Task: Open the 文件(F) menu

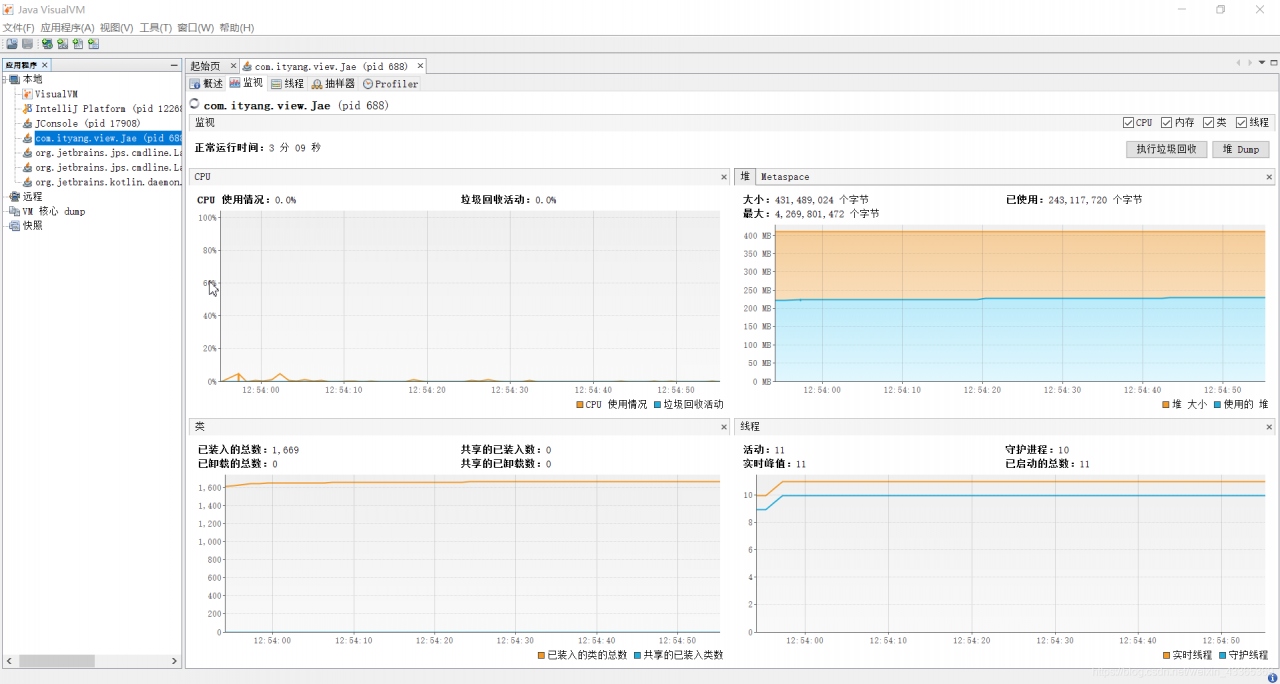Action: [x=18, y=28]
